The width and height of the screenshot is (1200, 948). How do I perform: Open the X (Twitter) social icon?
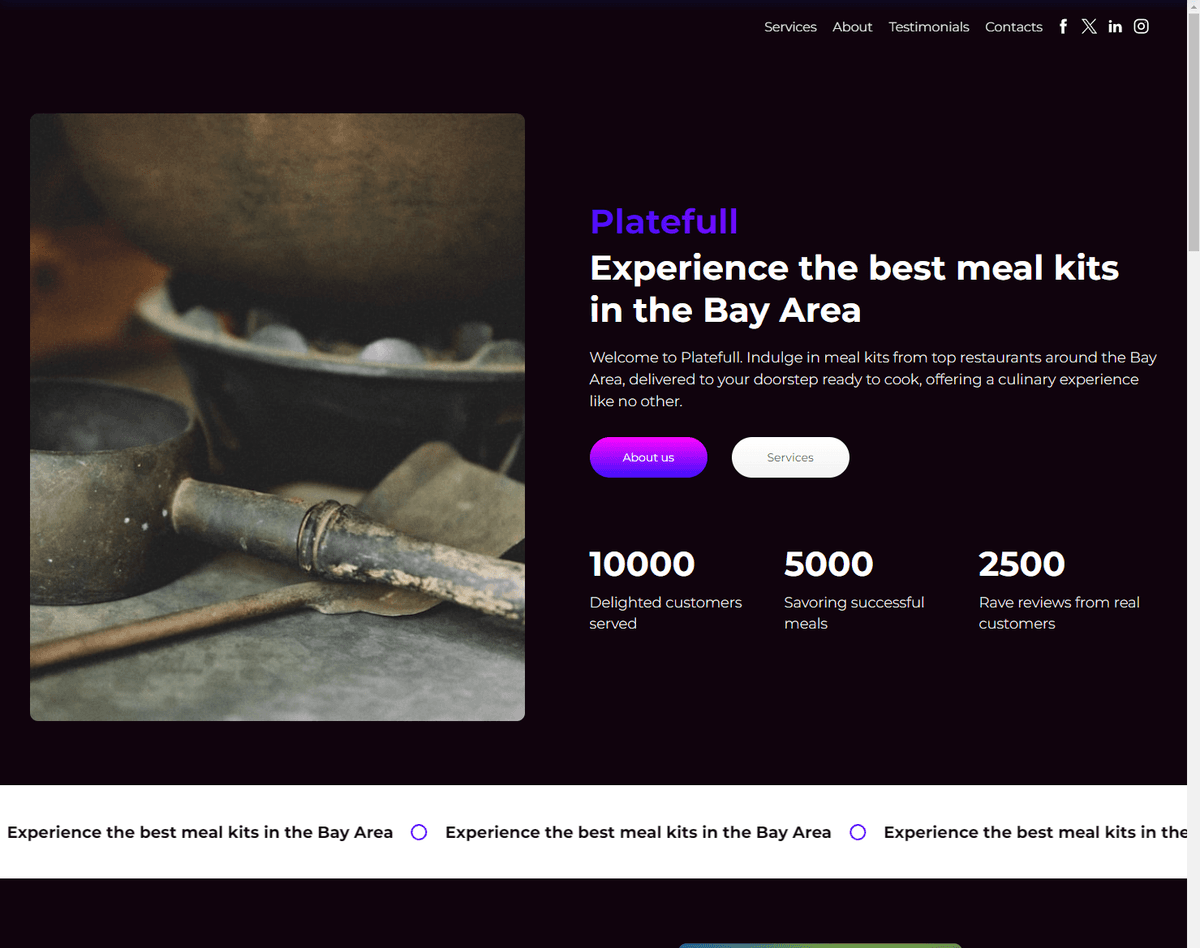click(x=1089, y=27)
